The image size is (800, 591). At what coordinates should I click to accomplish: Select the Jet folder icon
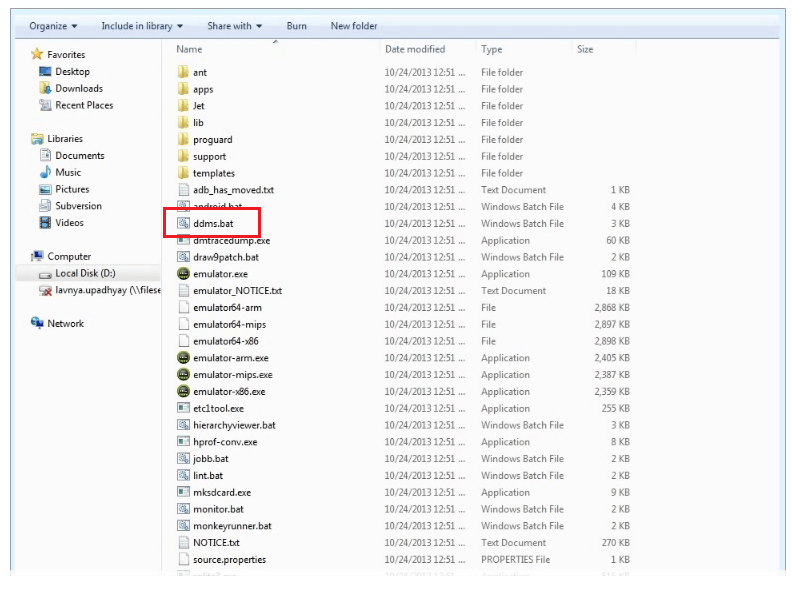coord(183,106)
